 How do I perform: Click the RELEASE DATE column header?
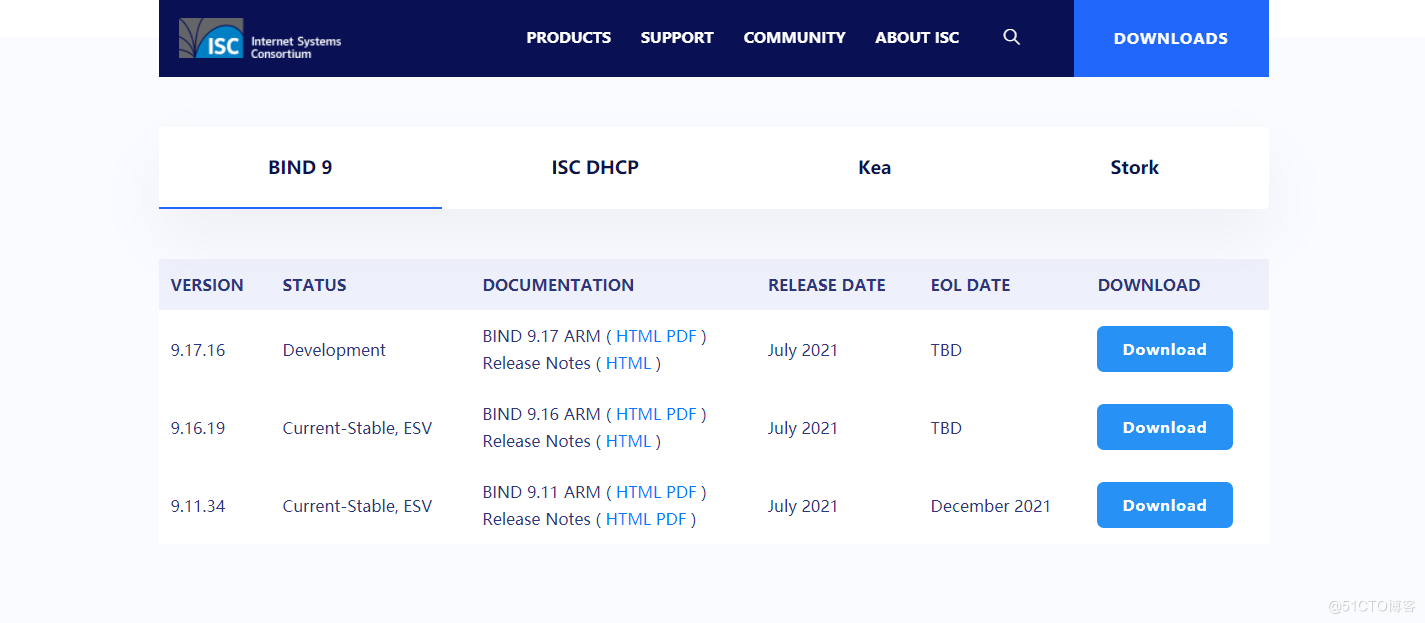point(827,285)
